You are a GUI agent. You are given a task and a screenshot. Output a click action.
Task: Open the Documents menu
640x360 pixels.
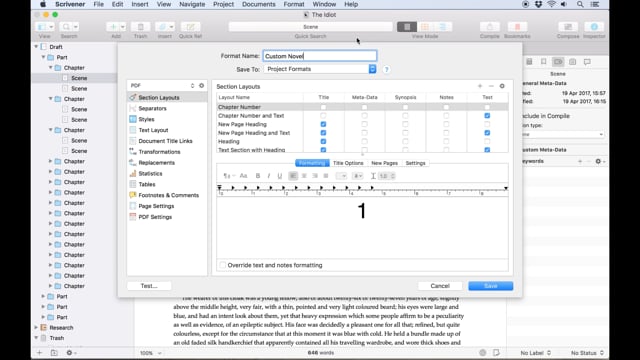[x=259, y=4]
